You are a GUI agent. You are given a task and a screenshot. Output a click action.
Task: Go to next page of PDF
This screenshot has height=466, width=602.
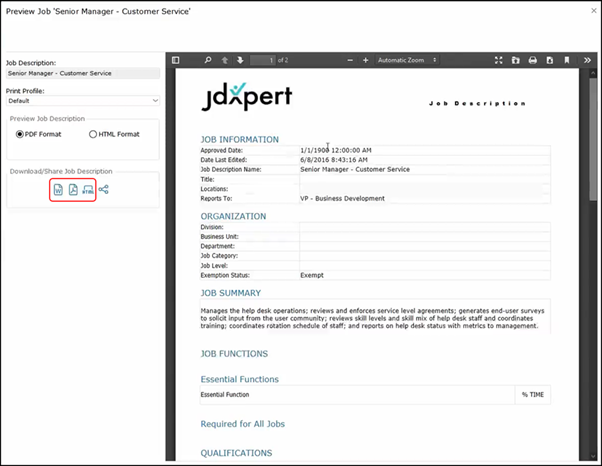pyautogui.click(x=240, y=60)
